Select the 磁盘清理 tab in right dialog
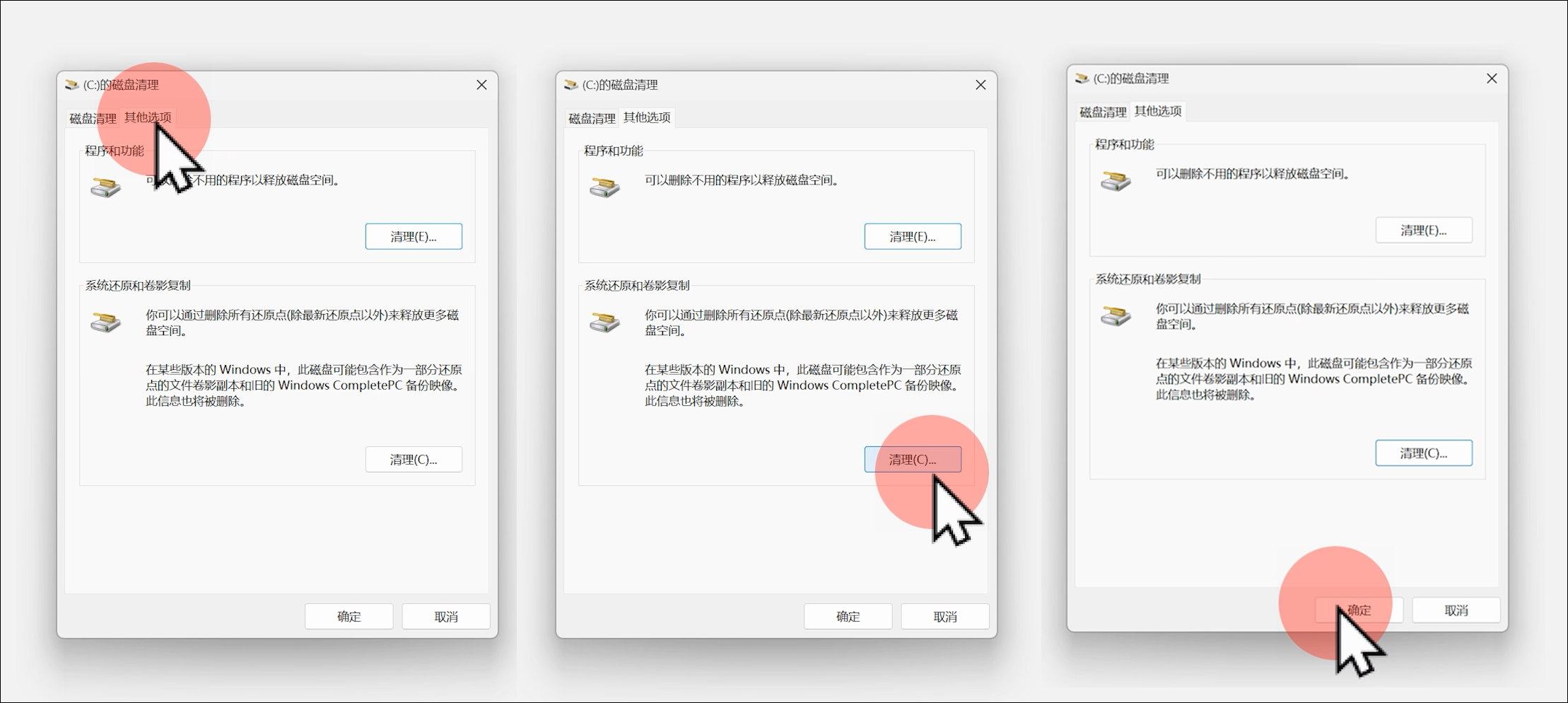 [x=1103, y=112]
